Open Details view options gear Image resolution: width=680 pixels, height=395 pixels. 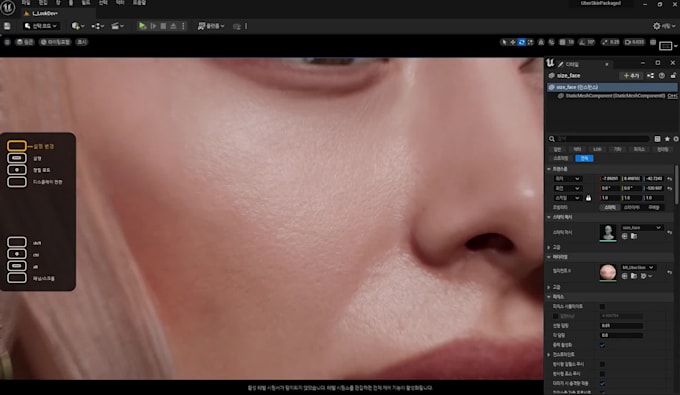click(676, 139)
